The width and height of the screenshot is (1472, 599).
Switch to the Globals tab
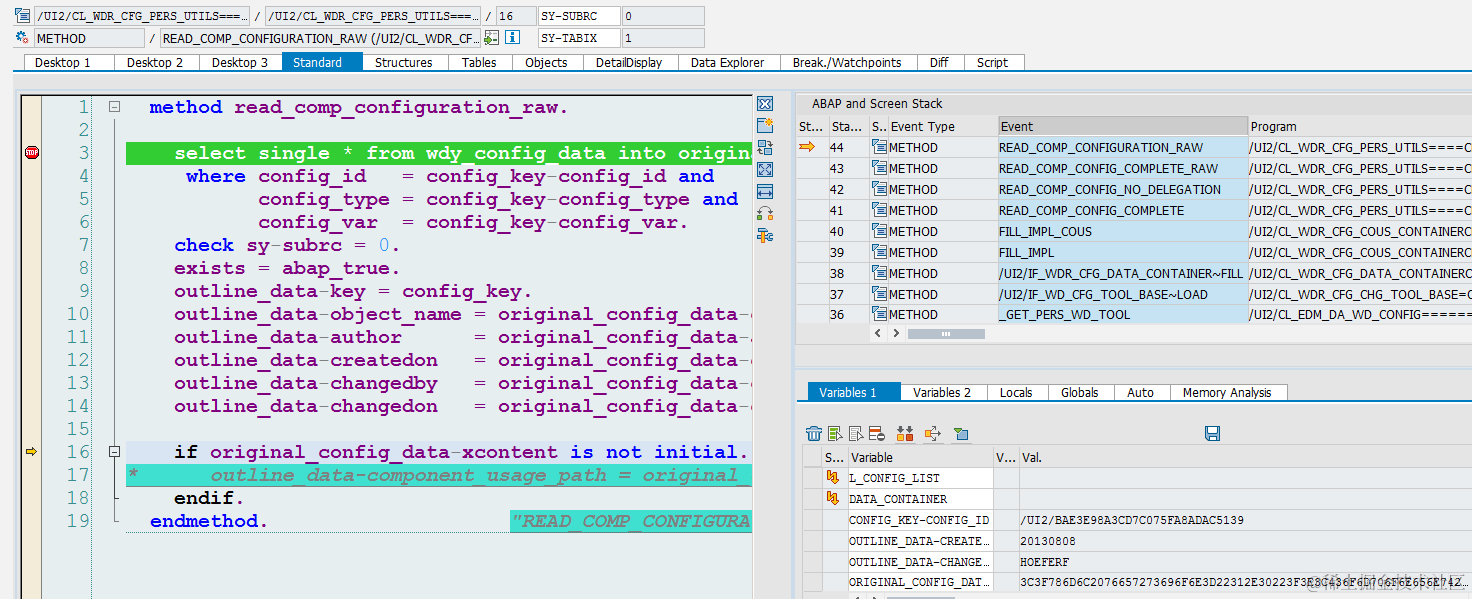1080,392
